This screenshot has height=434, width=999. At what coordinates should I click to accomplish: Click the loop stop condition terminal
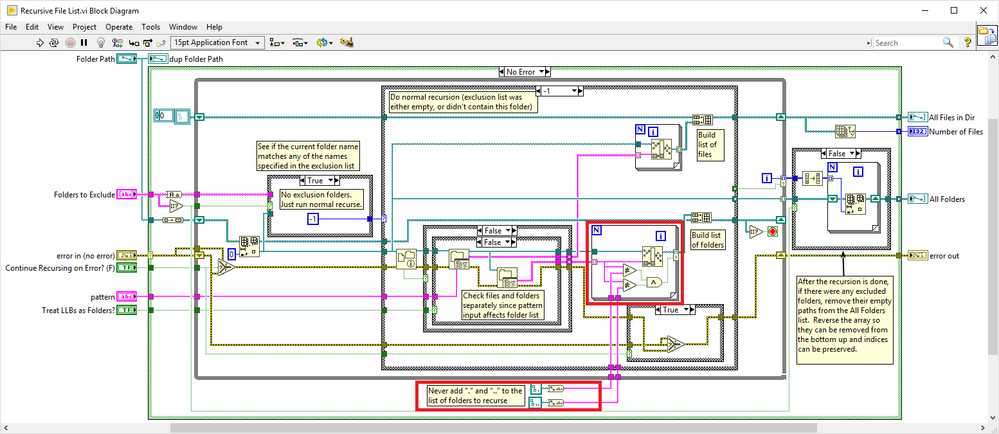click(771, 231)
